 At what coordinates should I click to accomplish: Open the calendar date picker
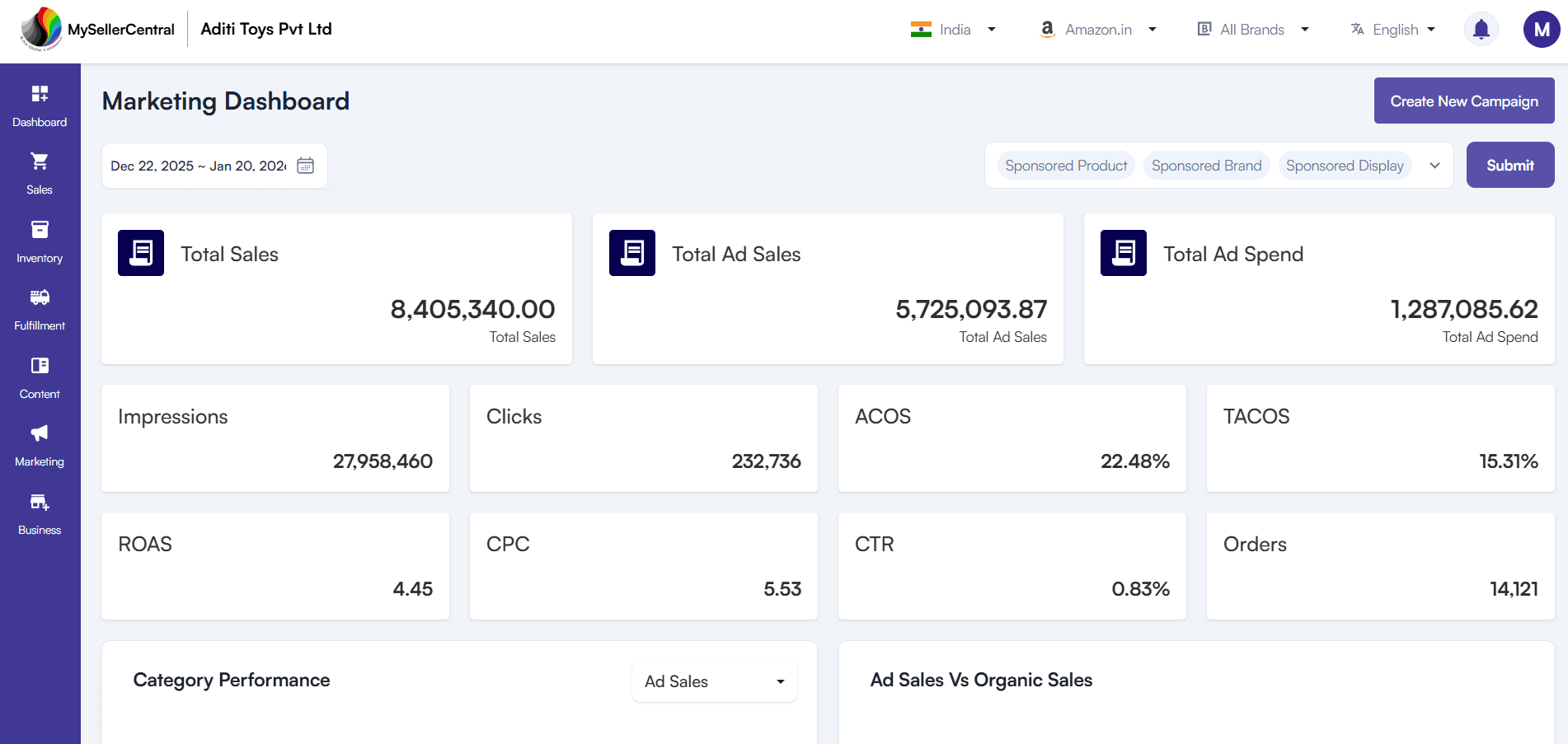coord(305,165)
